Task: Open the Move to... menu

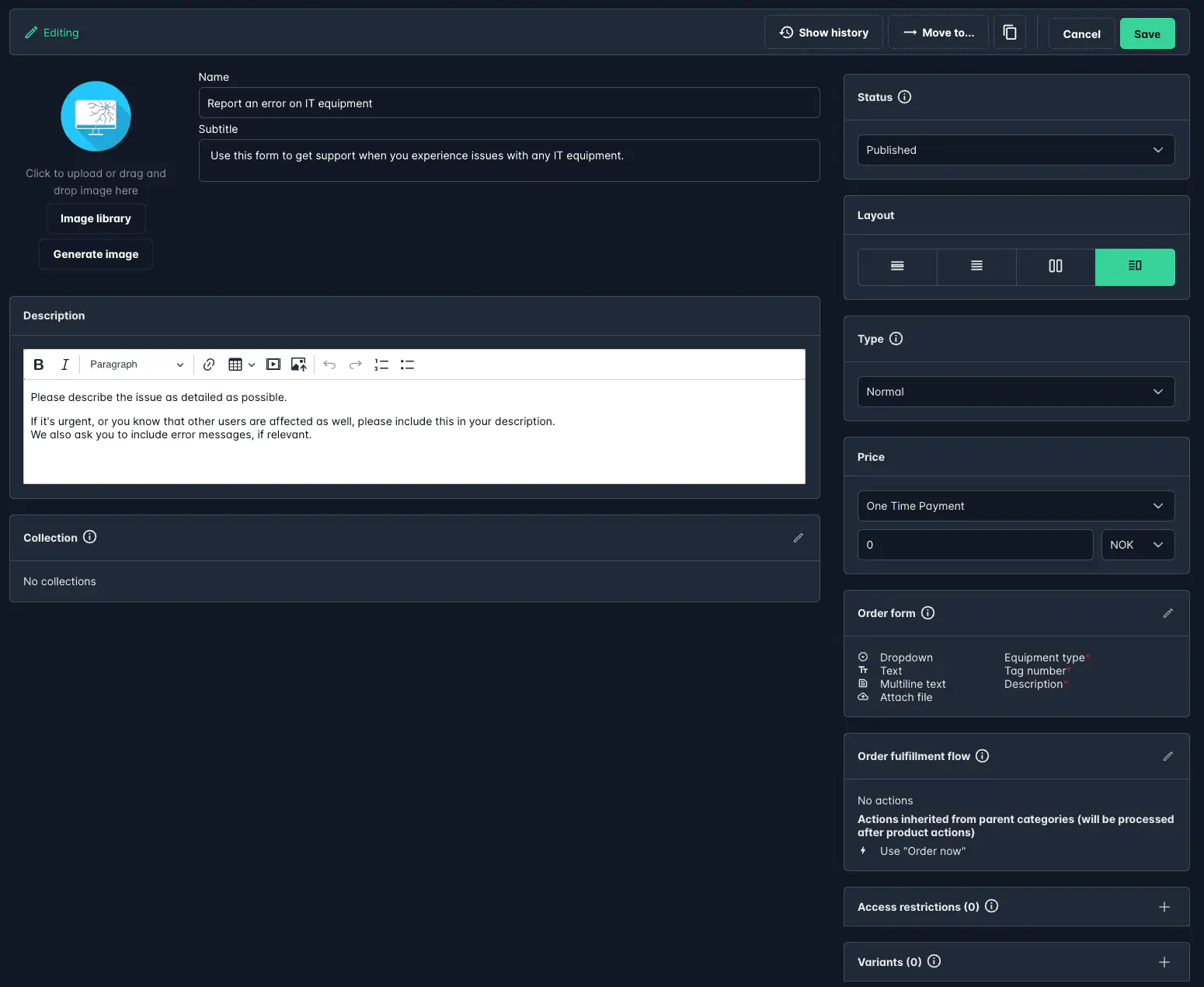Action: point(938,32)
